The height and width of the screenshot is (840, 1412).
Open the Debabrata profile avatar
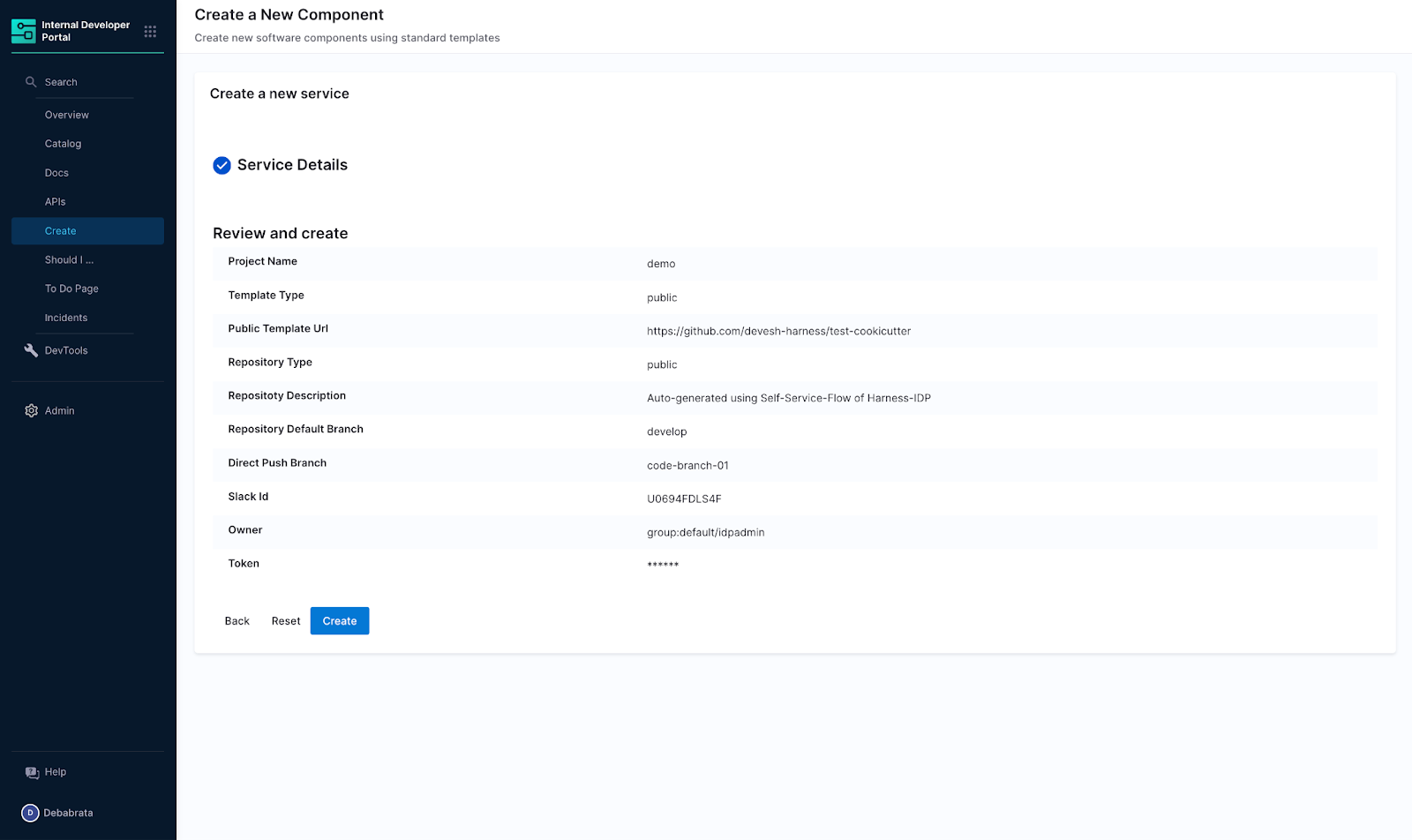click(30, 812)
